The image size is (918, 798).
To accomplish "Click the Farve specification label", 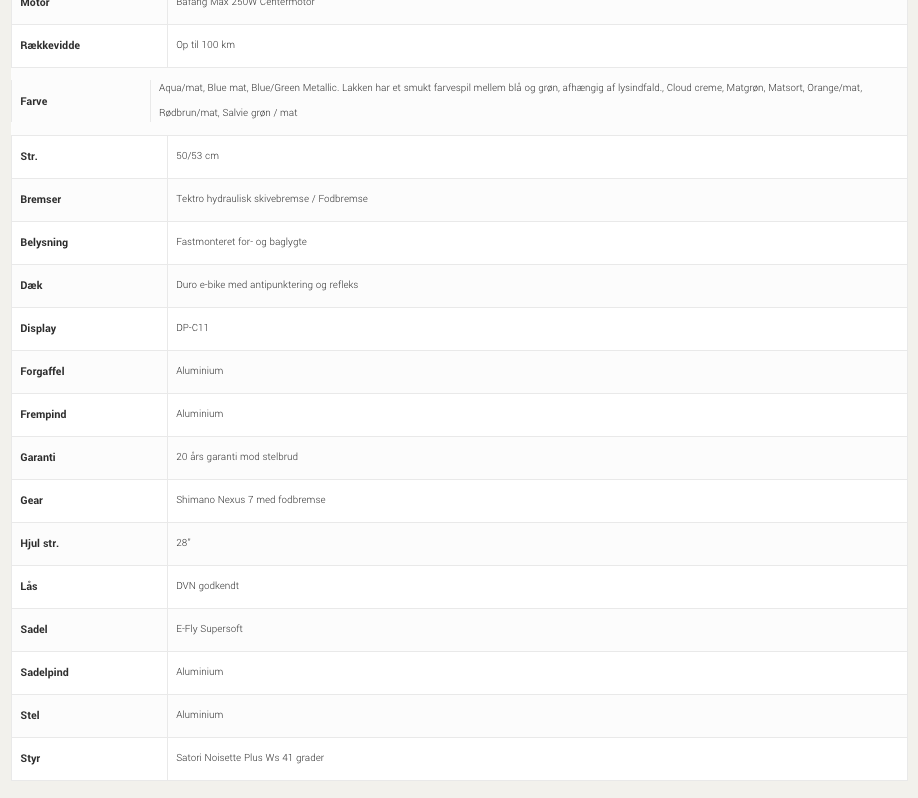I will 34,101.
